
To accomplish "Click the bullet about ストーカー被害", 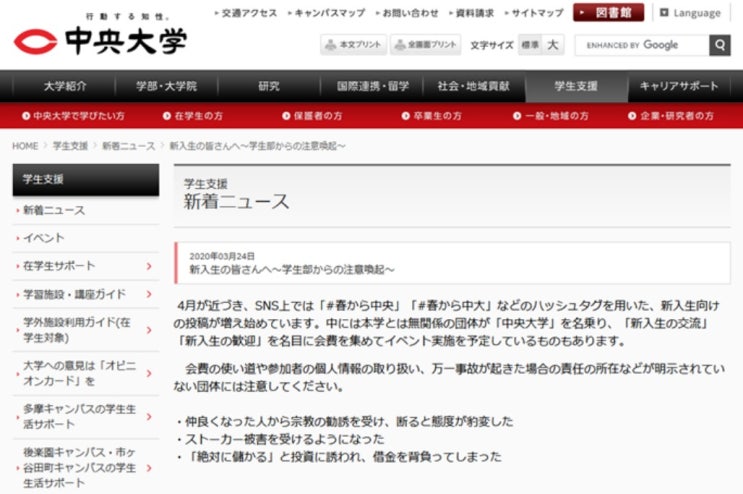I will click(280, 439).
